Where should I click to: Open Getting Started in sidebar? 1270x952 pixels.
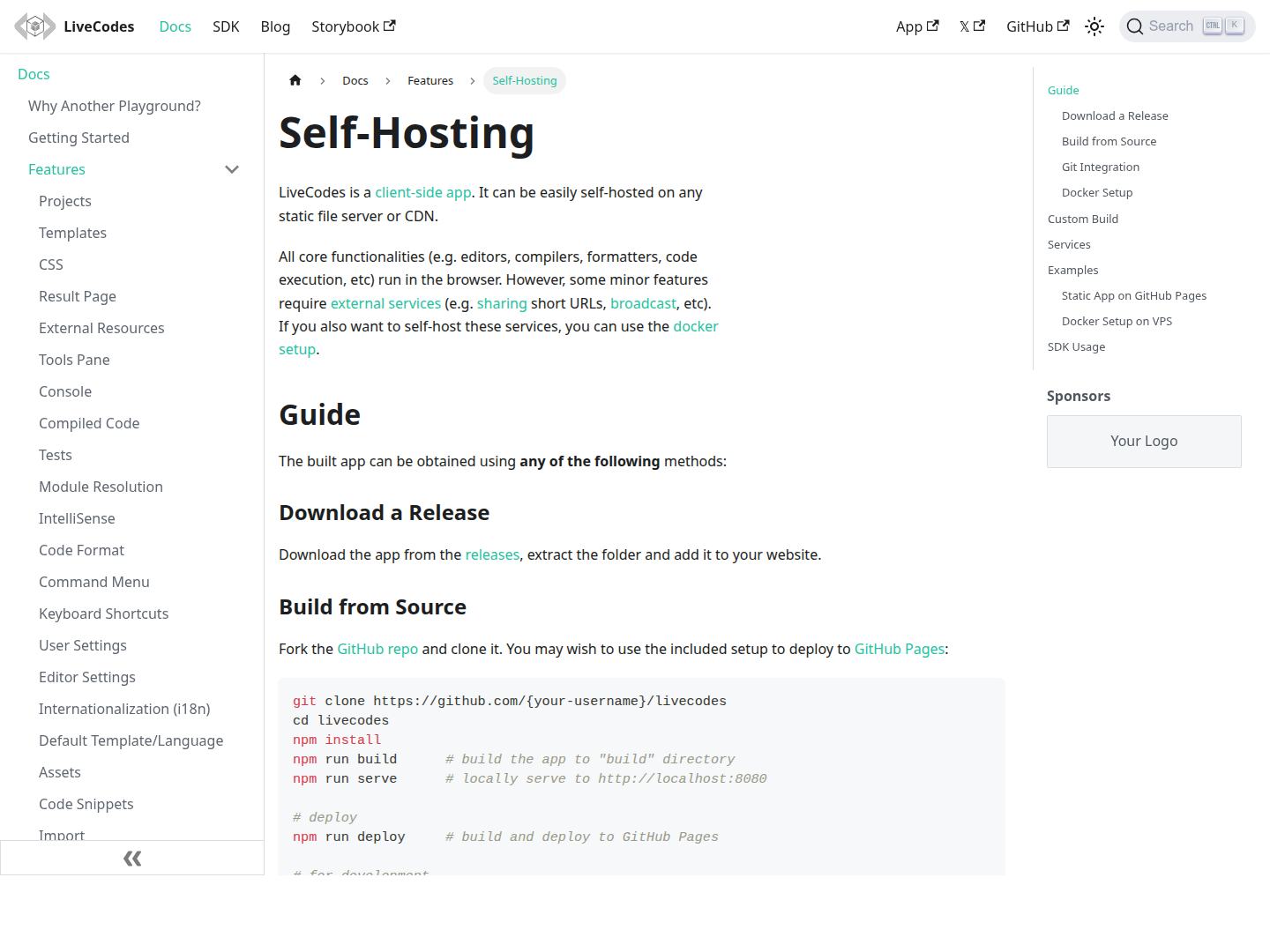pyautogui.click(x=78, y=138)
